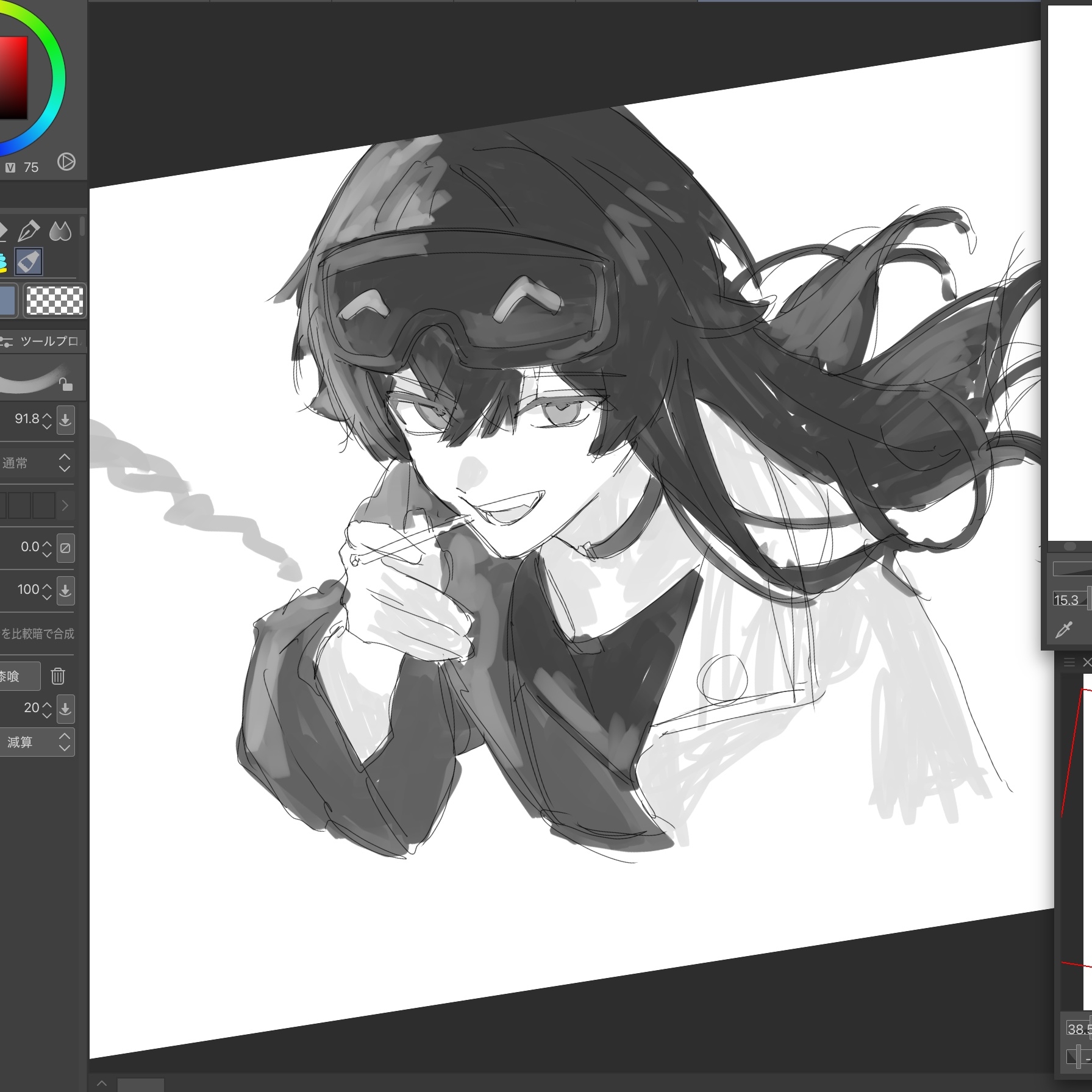Open the ツールプロ tool property tab

43,341
